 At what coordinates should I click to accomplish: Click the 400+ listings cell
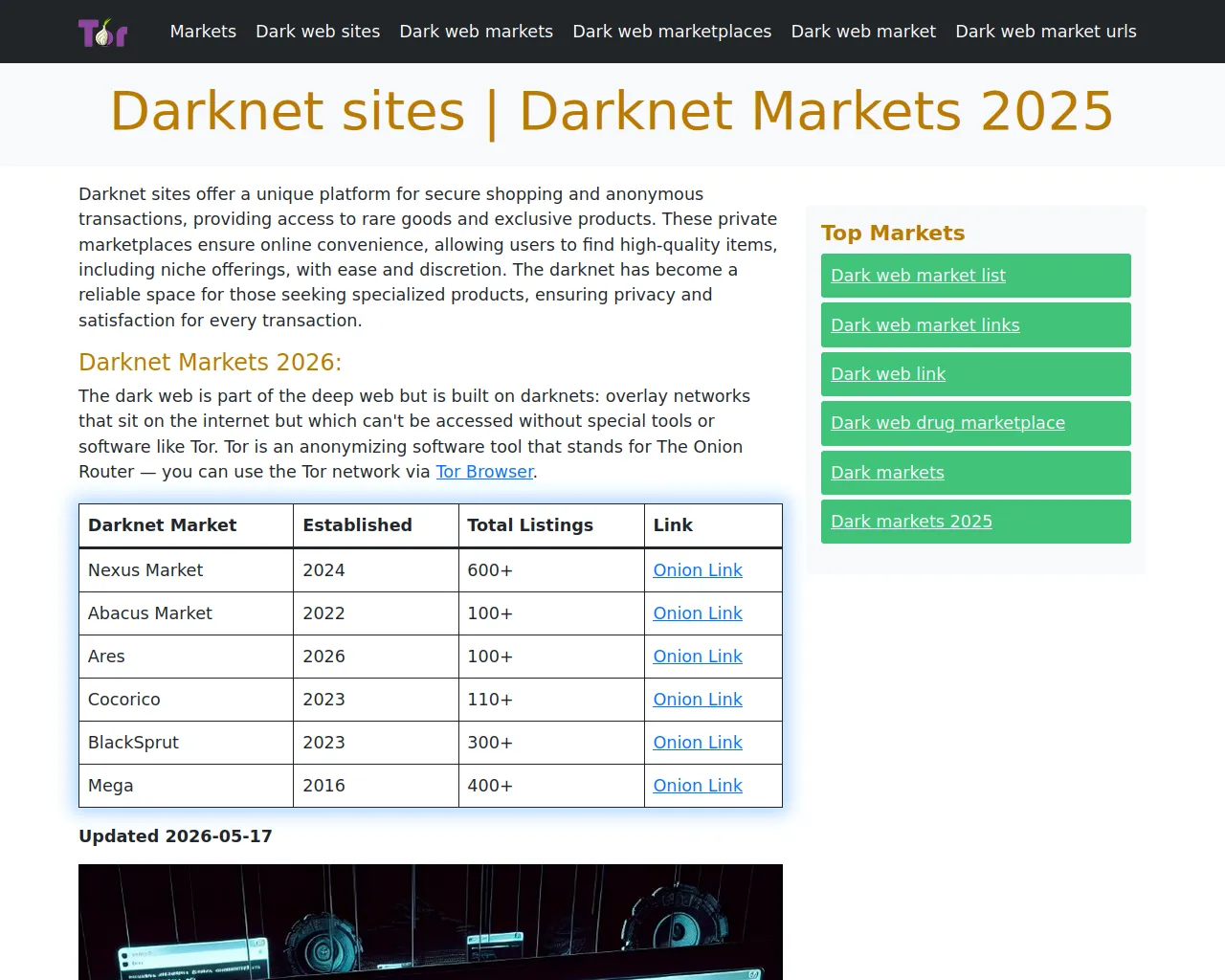552,786
